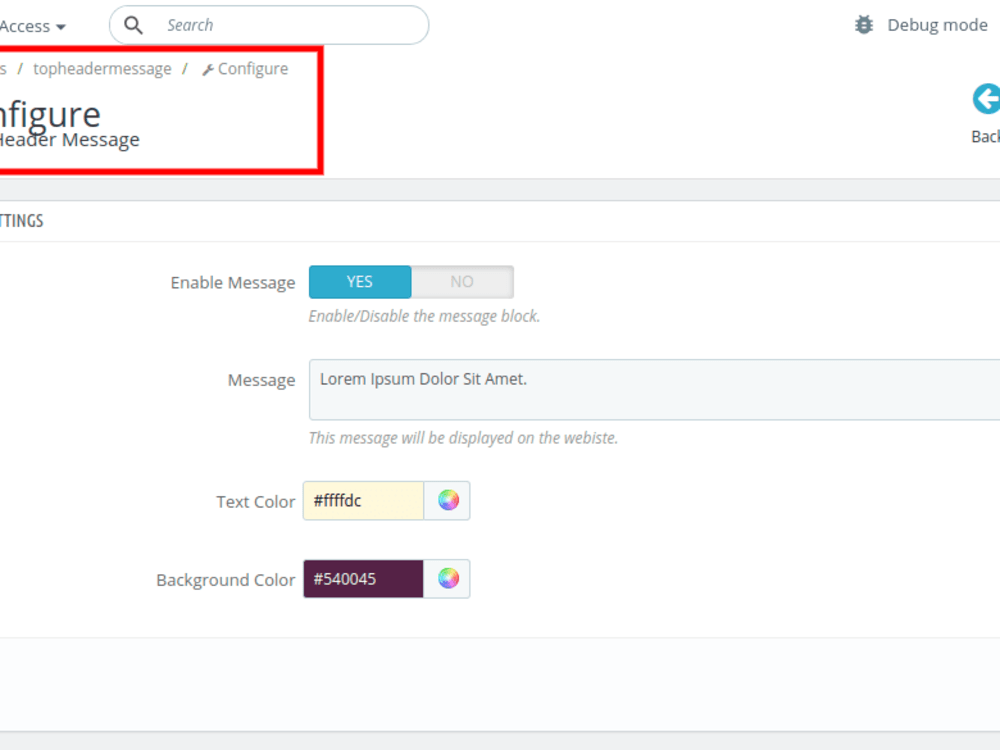The image size is (1000, 750).
Task: Select Debug mode in the top bar
Action: tap(936, 24)
